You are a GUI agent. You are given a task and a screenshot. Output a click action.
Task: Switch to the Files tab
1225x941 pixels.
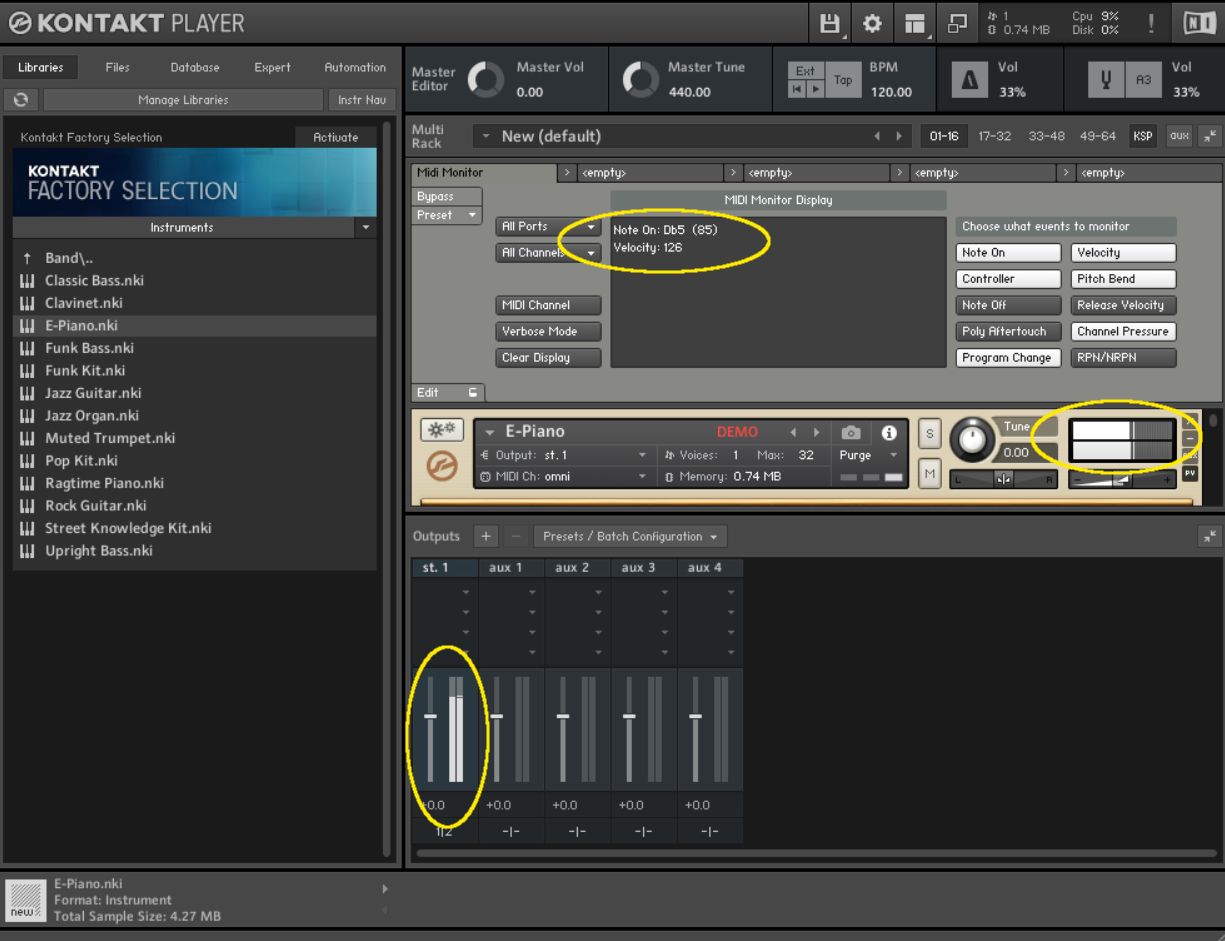click(x=117, y=68)
